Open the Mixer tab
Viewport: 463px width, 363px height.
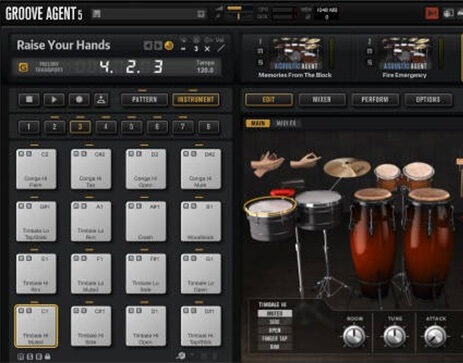click(x=322, y=100)
